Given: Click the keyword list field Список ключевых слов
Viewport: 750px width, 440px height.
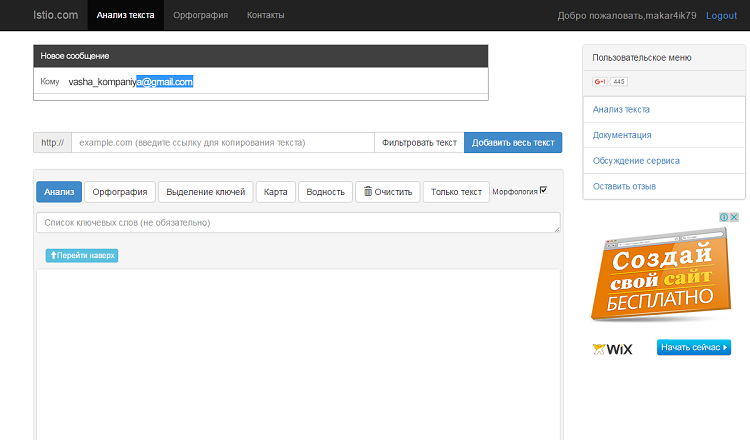Looking at the screenshot, I should [298, 222].
